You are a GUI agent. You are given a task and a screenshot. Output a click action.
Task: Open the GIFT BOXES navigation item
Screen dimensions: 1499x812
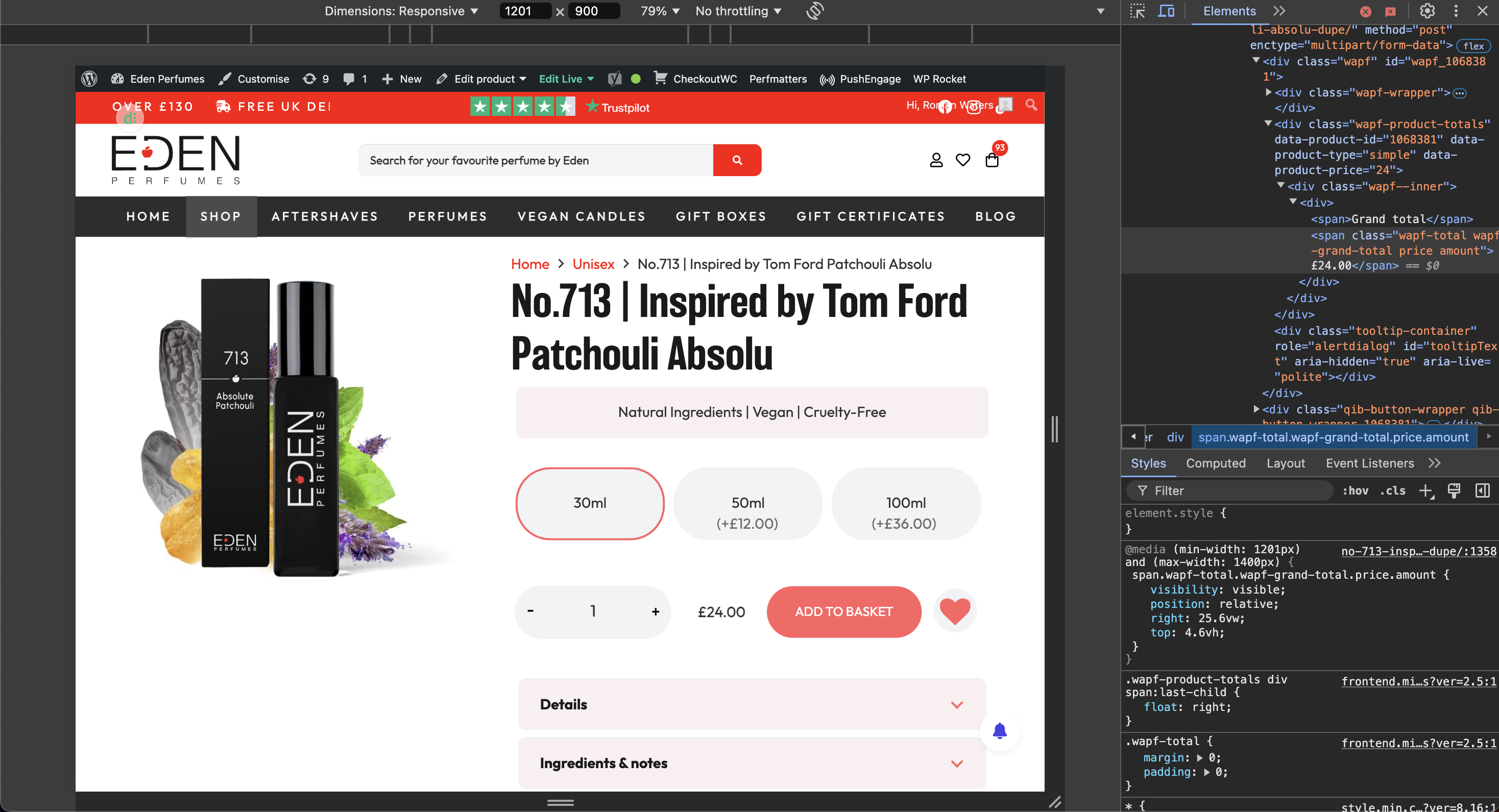(721, 216)
